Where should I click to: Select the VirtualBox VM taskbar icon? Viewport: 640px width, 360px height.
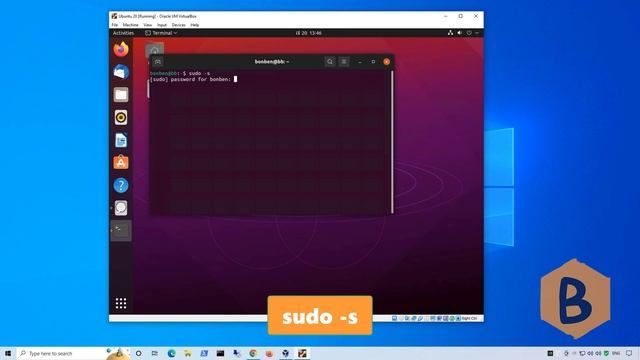[302, 353]
